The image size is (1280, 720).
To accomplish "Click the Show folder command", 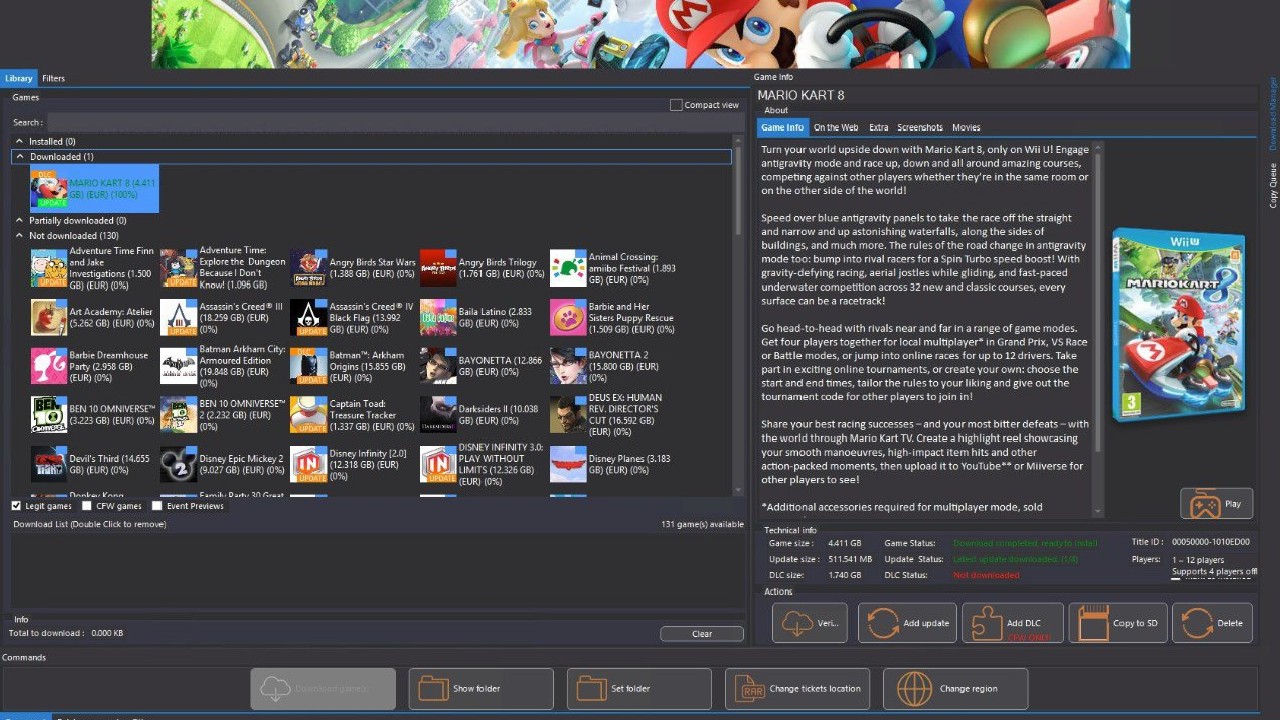I will [480, 689].
